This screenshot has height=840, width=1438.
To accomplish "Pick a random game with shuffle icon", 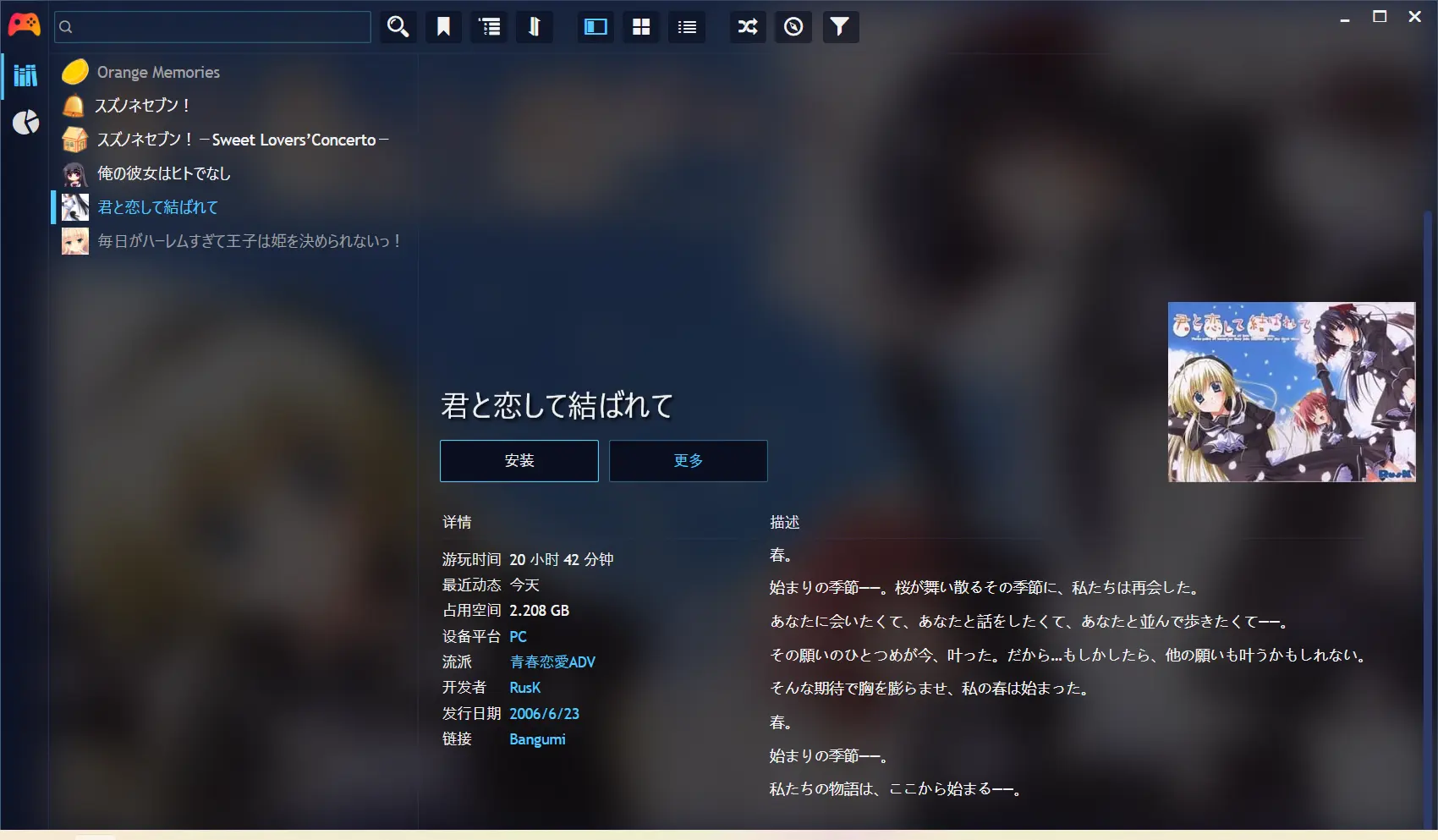I will (748, 27).
